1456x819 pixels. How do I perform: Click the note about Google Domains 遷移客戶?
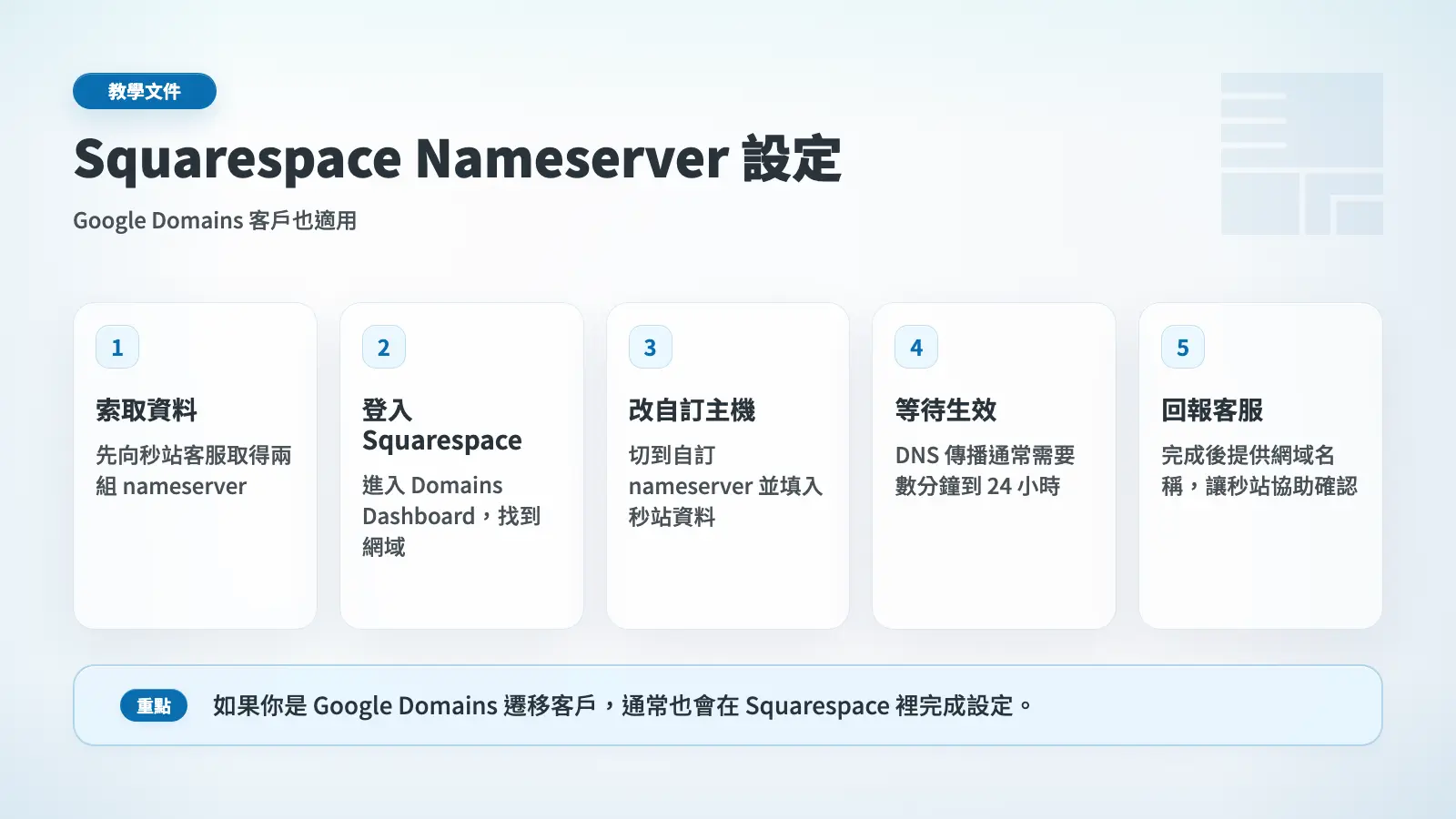(x=623, y=705)
